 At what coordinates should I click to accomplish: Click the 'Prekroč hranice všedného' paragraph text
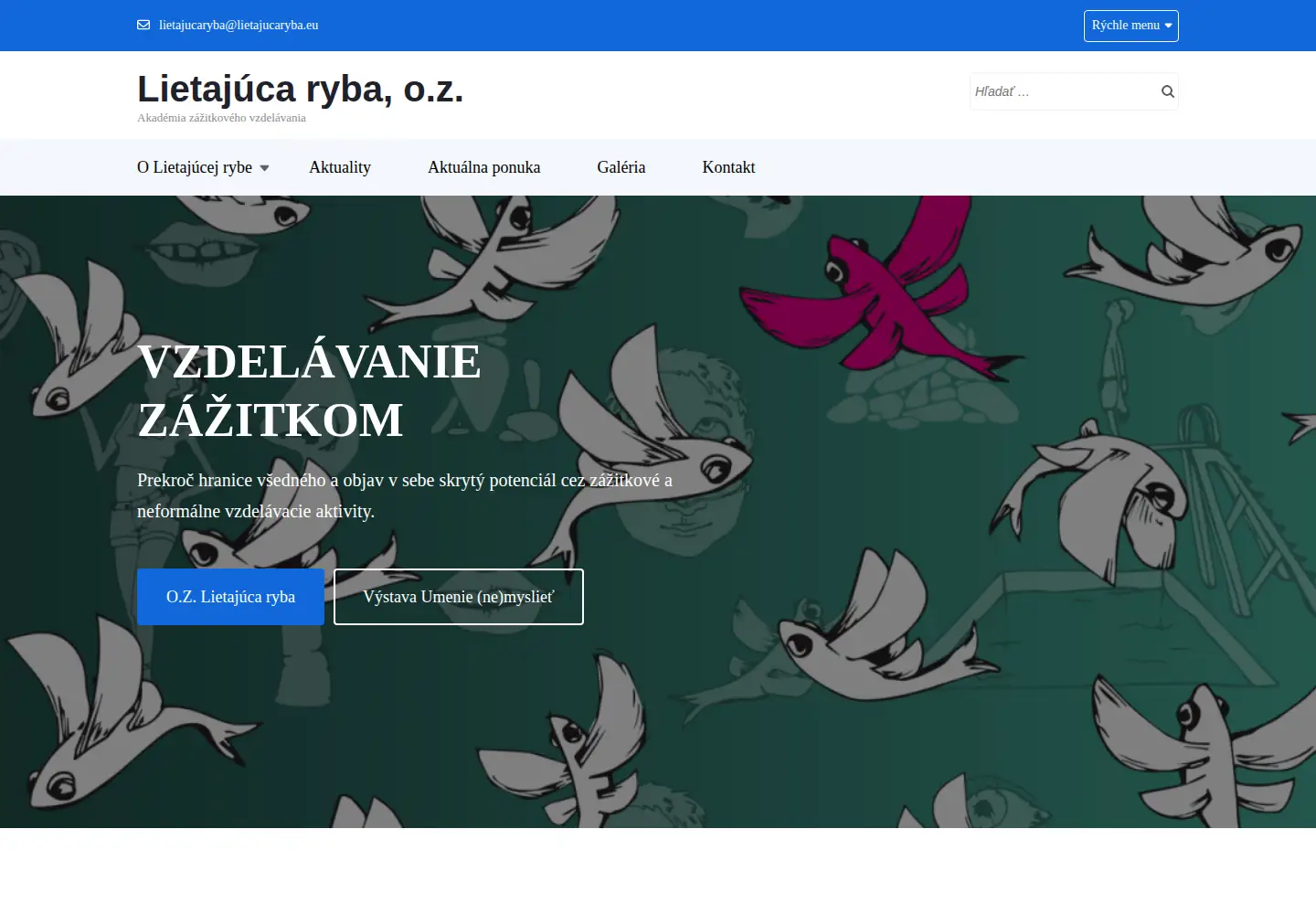405,495
